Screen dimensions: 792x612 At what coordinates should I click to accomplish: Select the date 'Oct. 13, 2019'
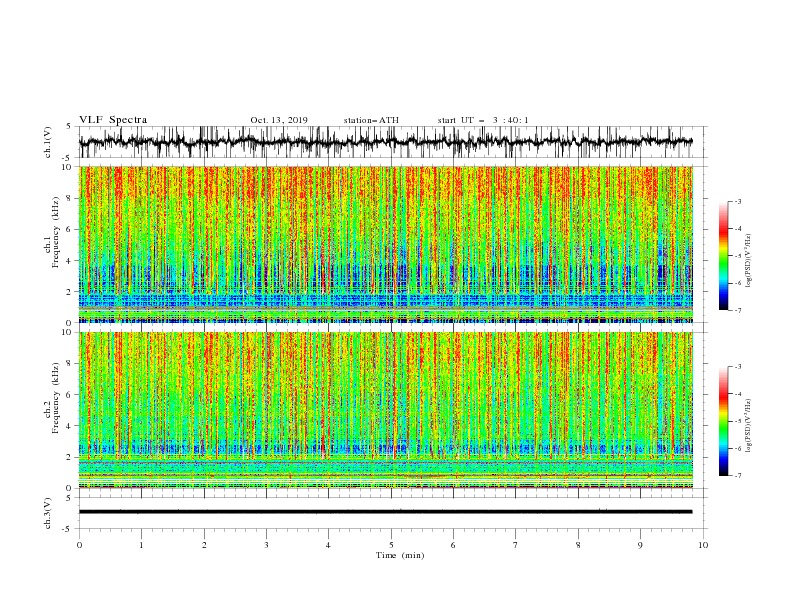click(279, 120)
